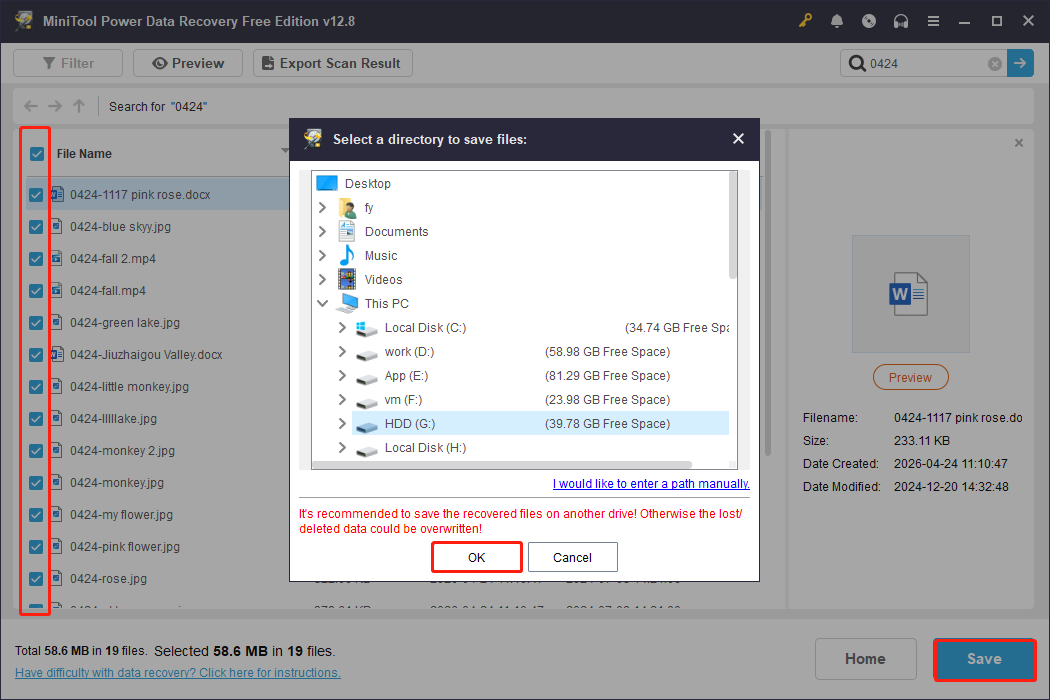
Task: Toggle the select-all File Name checkbox
Action: 37,154
